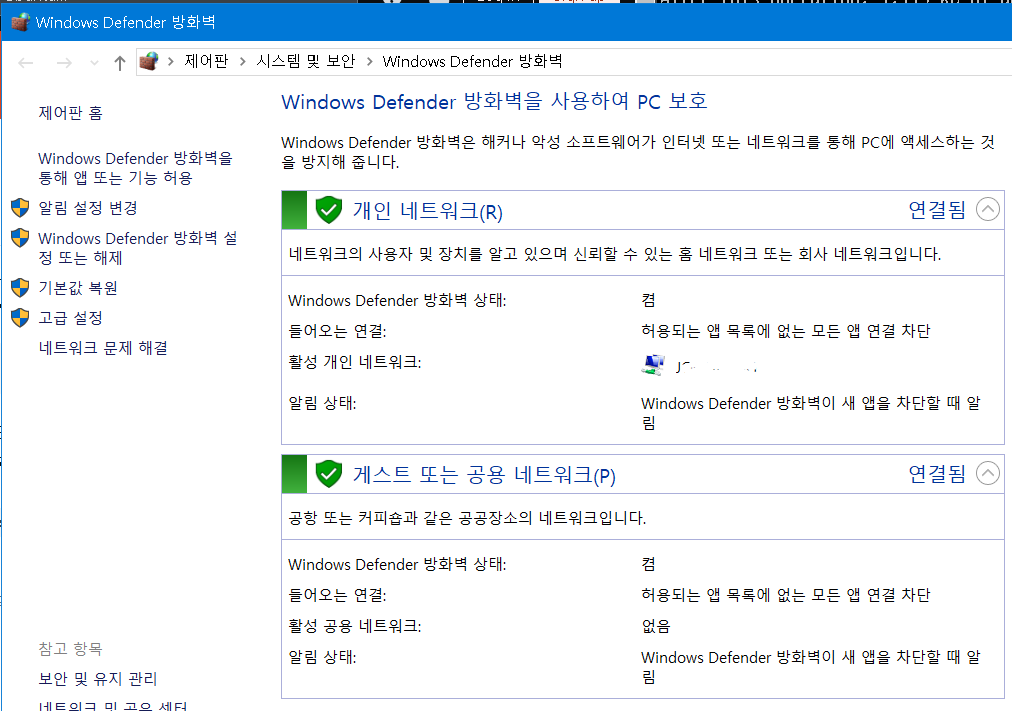1012x711 pixels.
Task: Click 알림 상태 label in 공용 네트워크 section
Action: point(322,657)
